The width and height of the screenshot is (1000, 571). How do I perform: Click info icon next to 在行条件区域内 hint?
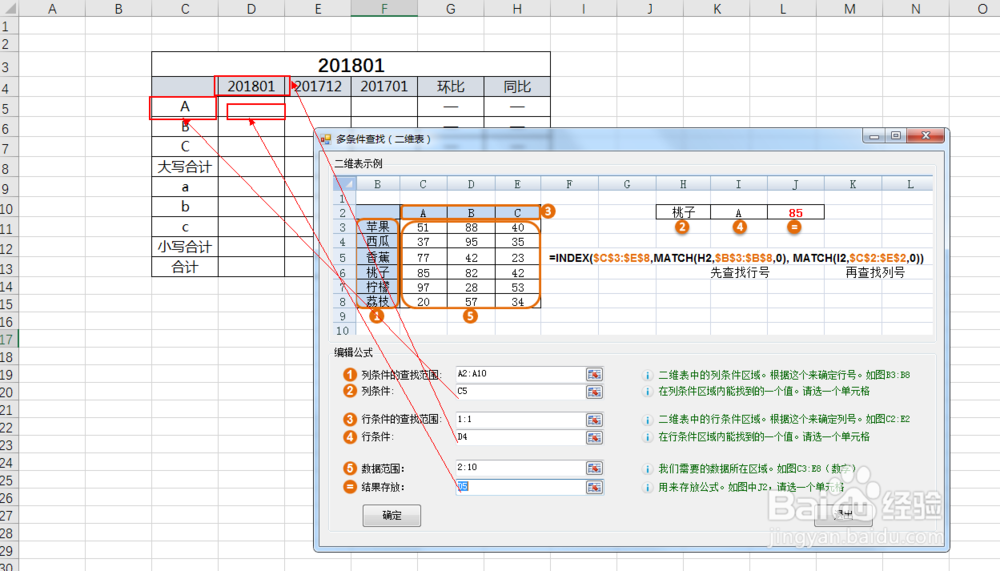(647, 437)
